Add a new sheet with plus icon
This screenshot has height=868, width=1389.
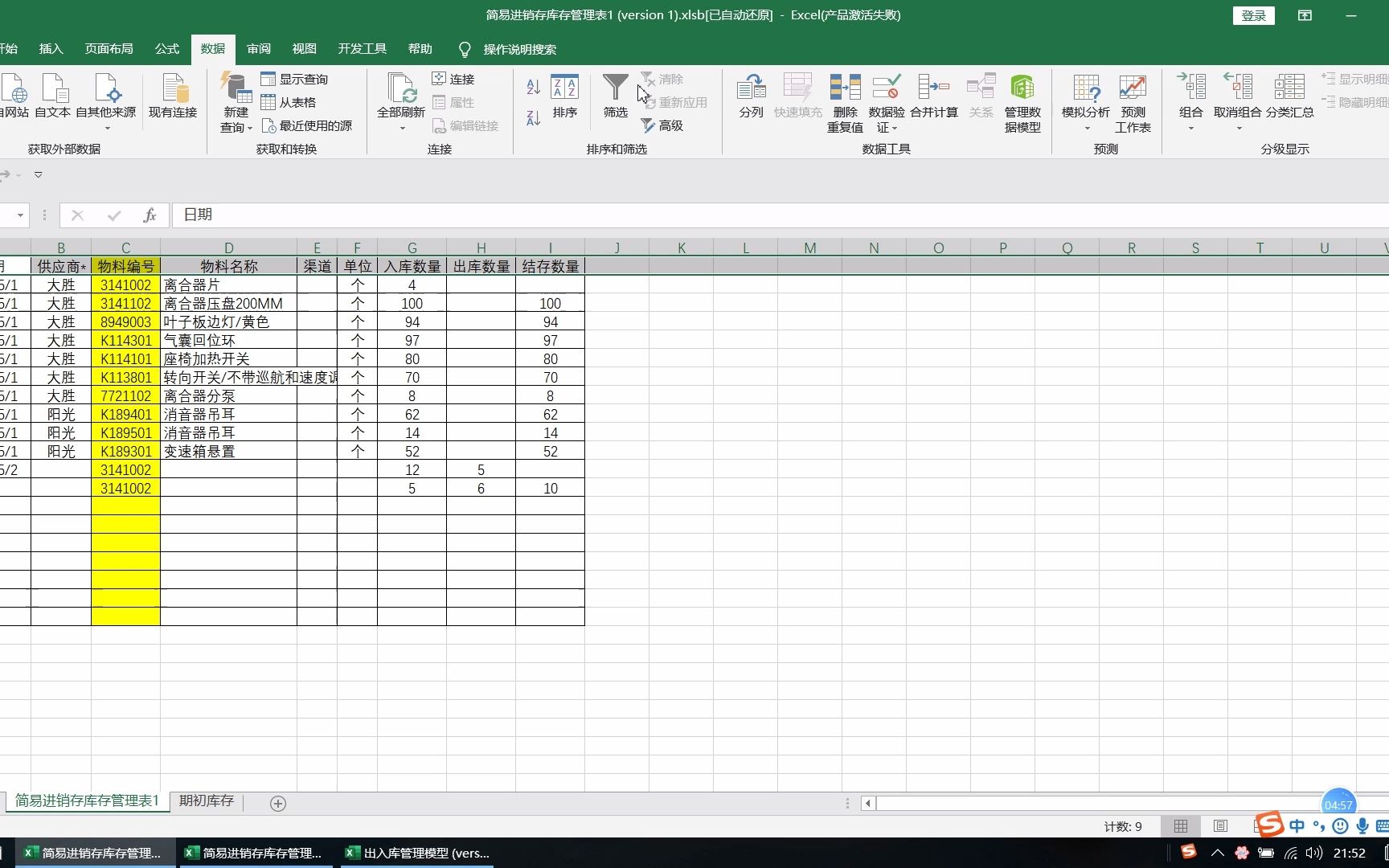278,803
